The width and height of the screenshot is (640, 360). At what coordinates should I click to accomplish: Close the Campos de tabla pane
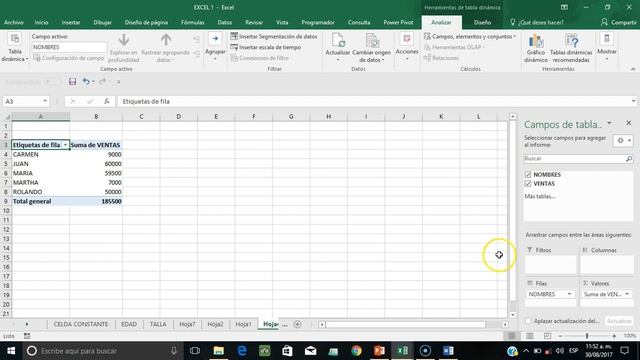[x=628, y=123]
